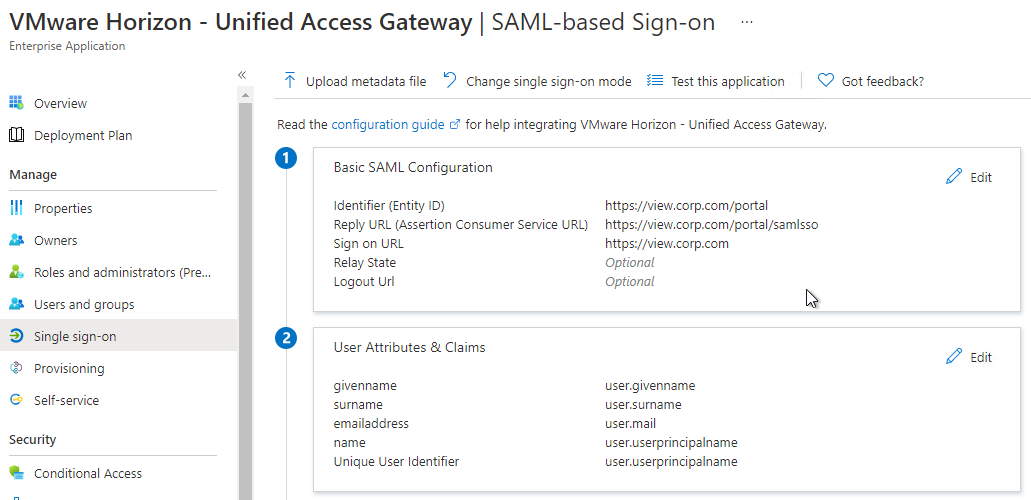Select Single sign-on in sidebar
The width and height of the screenshot is (1031, 500).
(x=118, y=336)
